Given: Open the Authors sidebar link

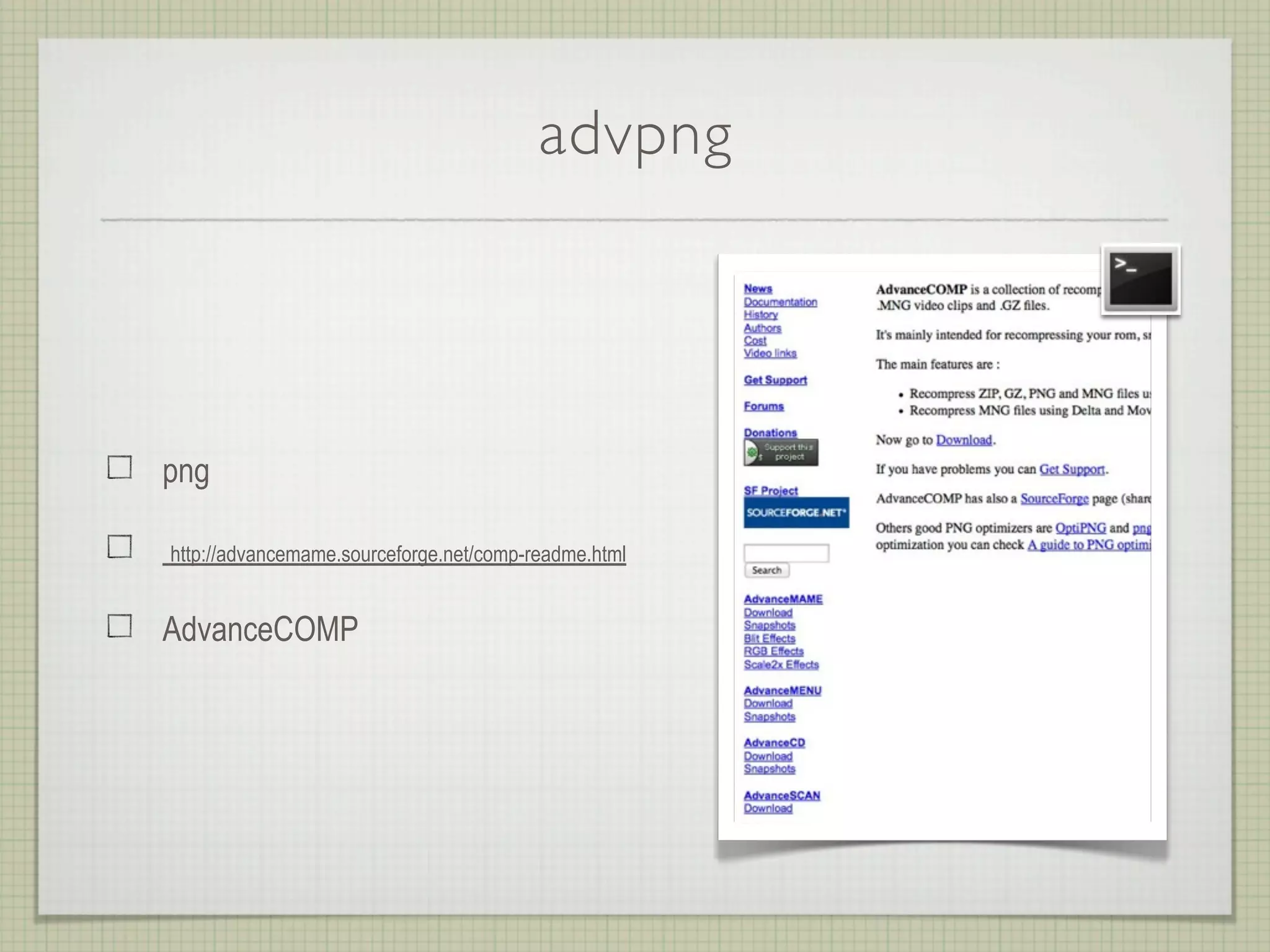Looking at the screenshot, I should click(x=762, y=328).
